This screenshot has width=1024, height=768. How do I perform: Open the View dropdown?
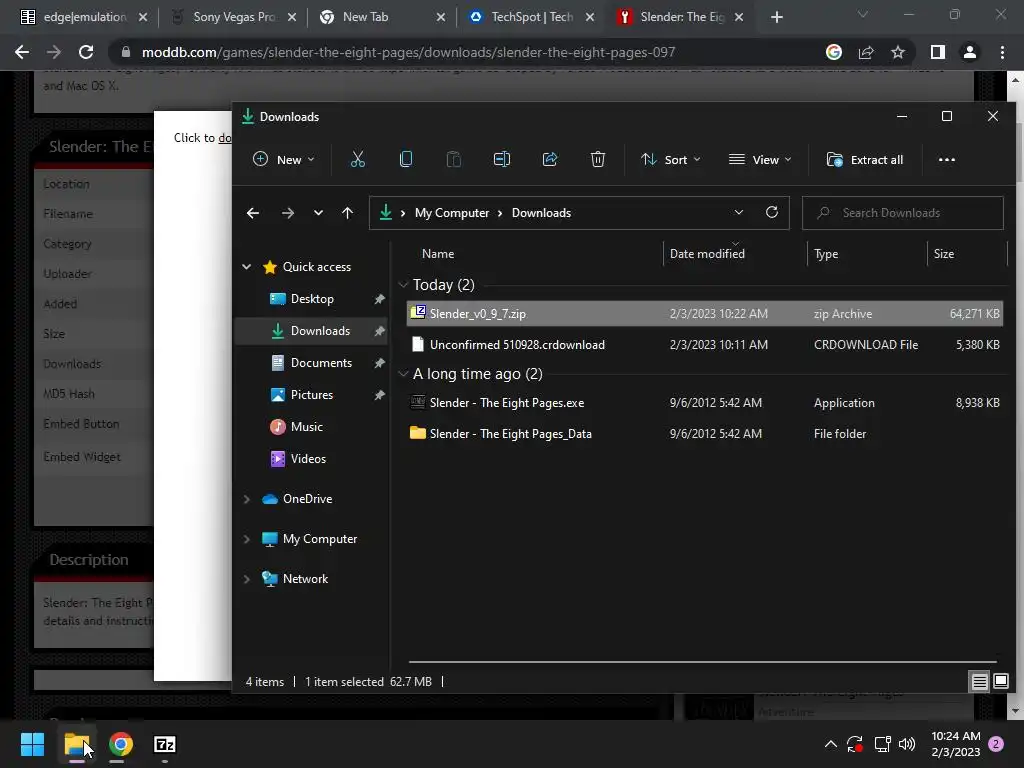click(760, 159)
